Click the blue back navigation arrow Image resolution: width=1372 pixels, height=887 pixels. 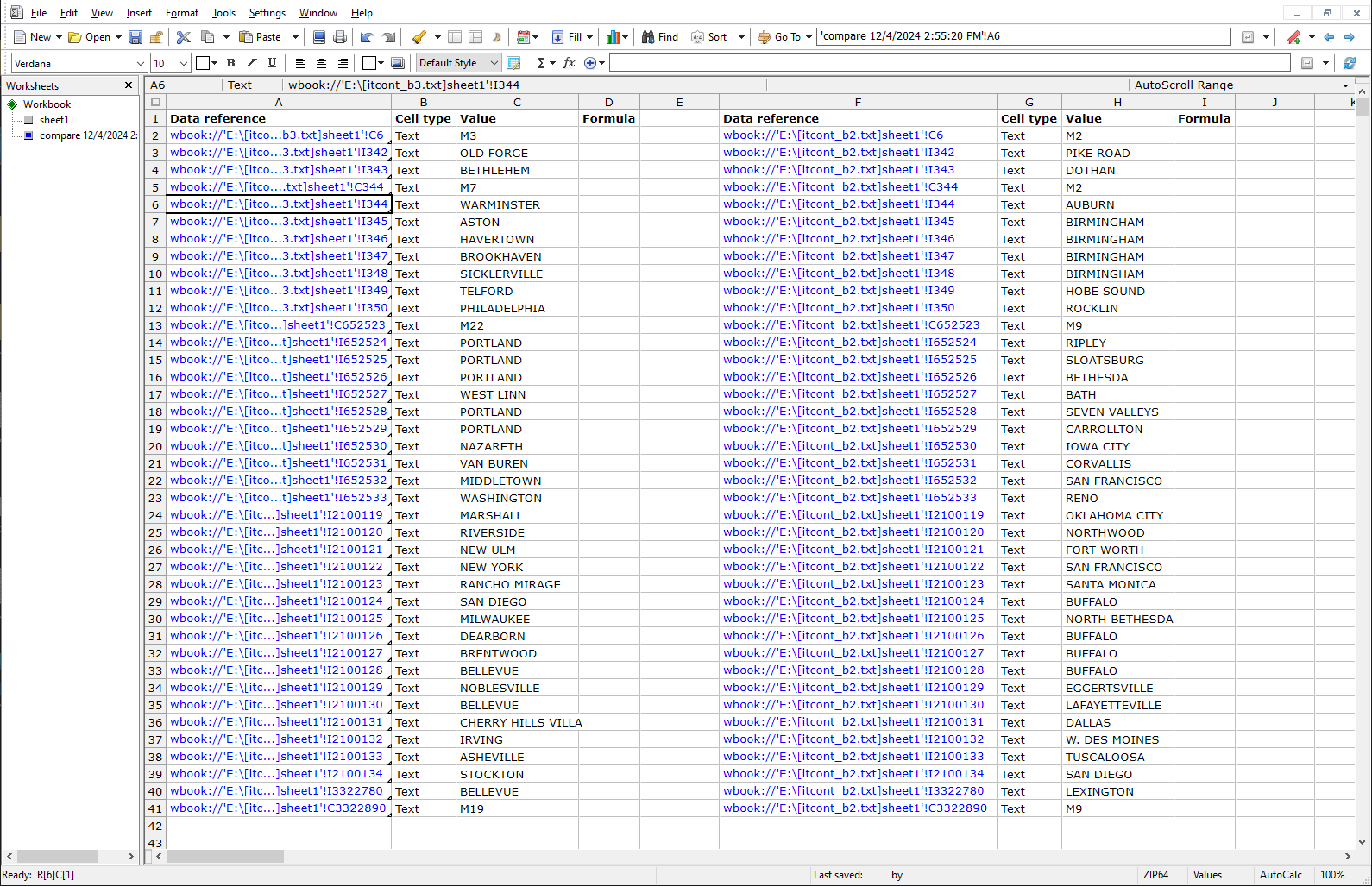[1329, 37]
